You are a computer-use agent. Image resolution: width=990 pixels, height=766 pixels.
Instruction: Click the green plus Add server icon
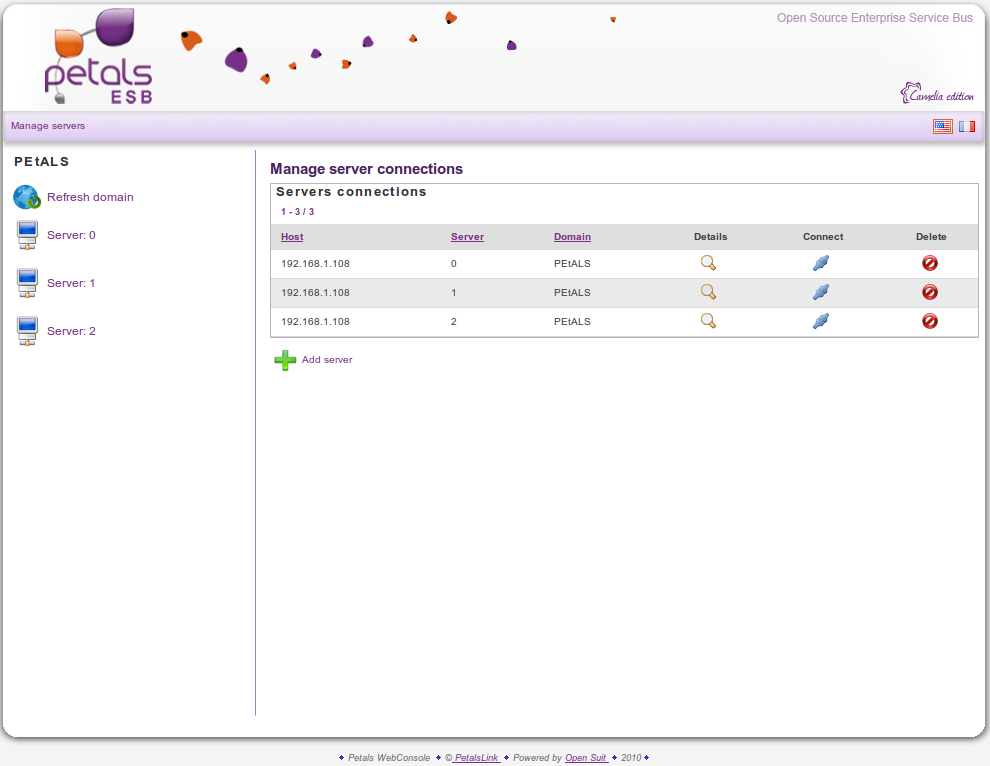[285, 360]
